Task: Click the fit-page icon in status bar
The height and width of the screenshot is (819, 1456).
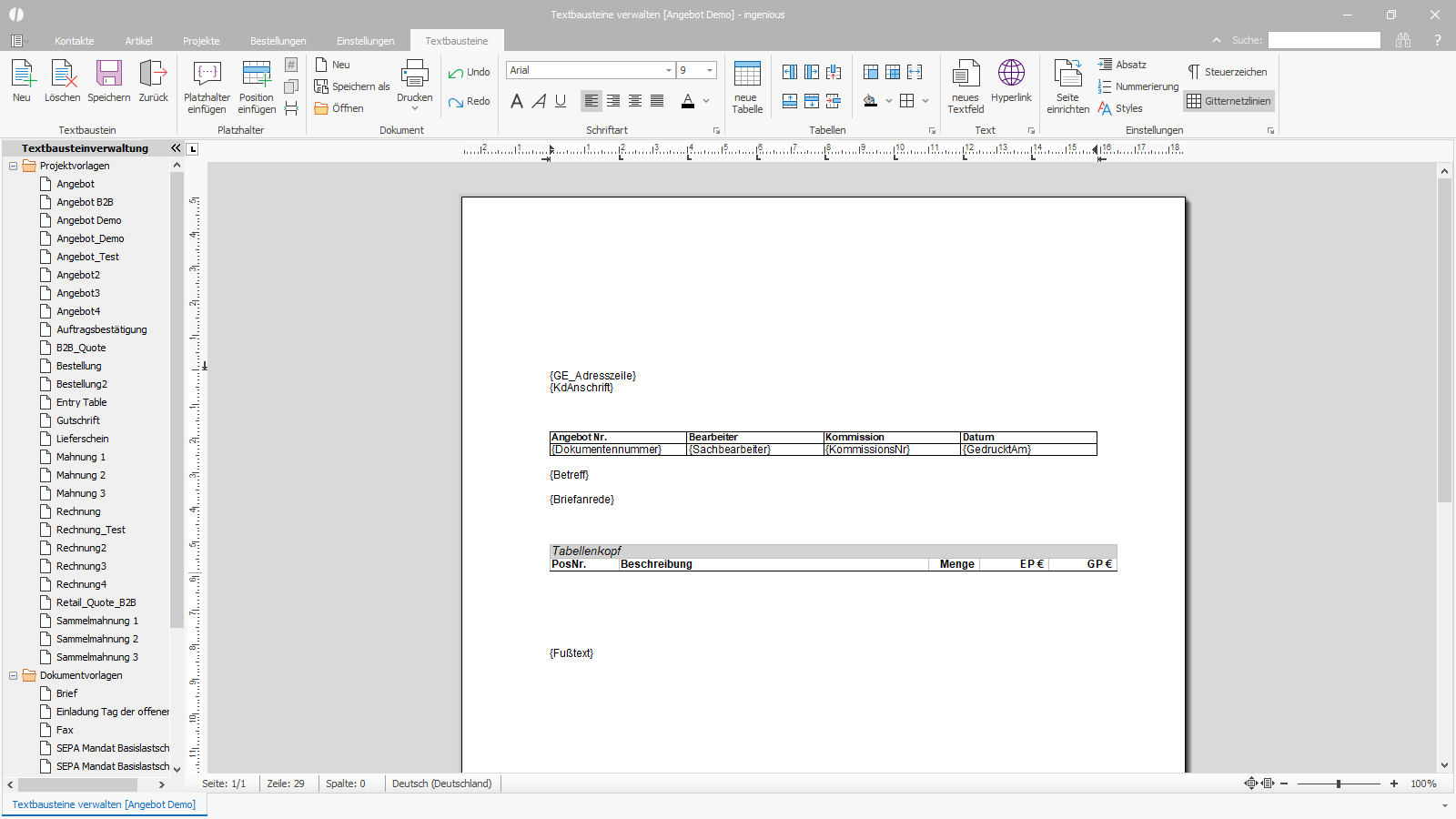Action: (1251, 784)
